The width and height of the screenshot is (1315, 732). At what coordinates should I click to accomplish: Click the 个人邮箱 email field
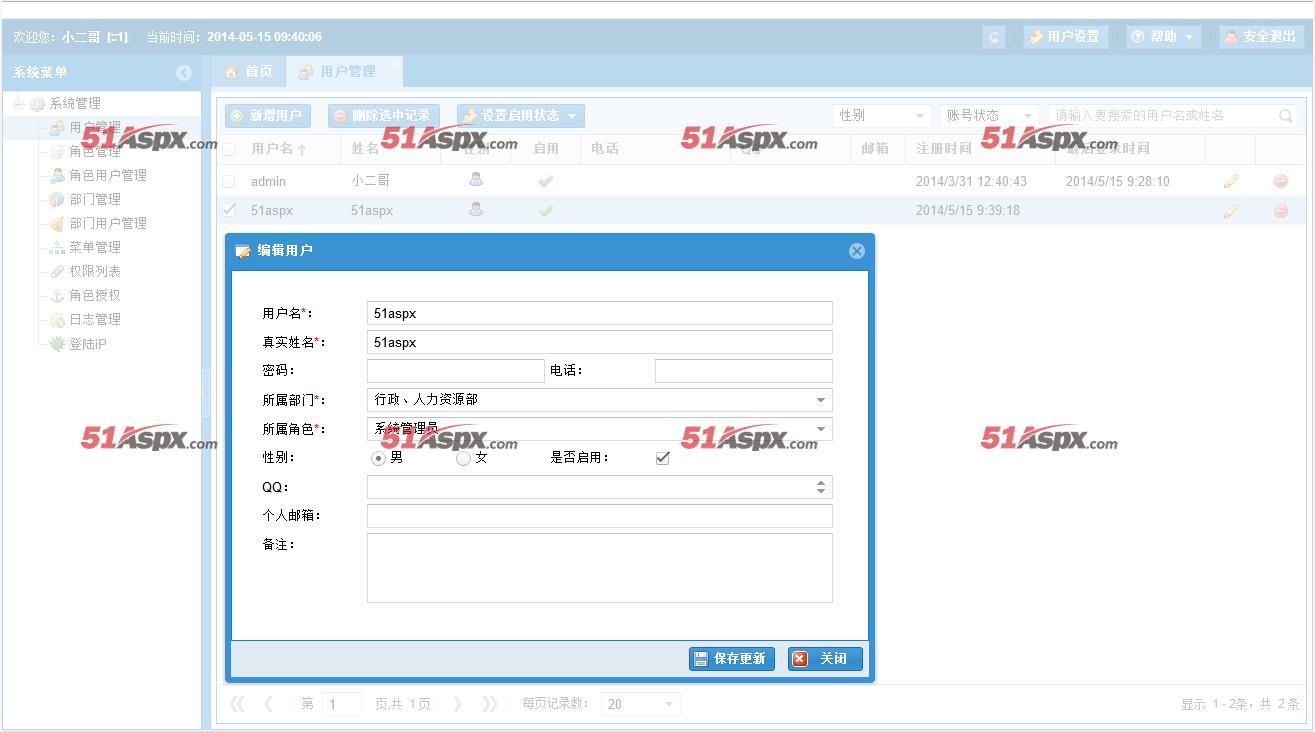coord(600,516)
